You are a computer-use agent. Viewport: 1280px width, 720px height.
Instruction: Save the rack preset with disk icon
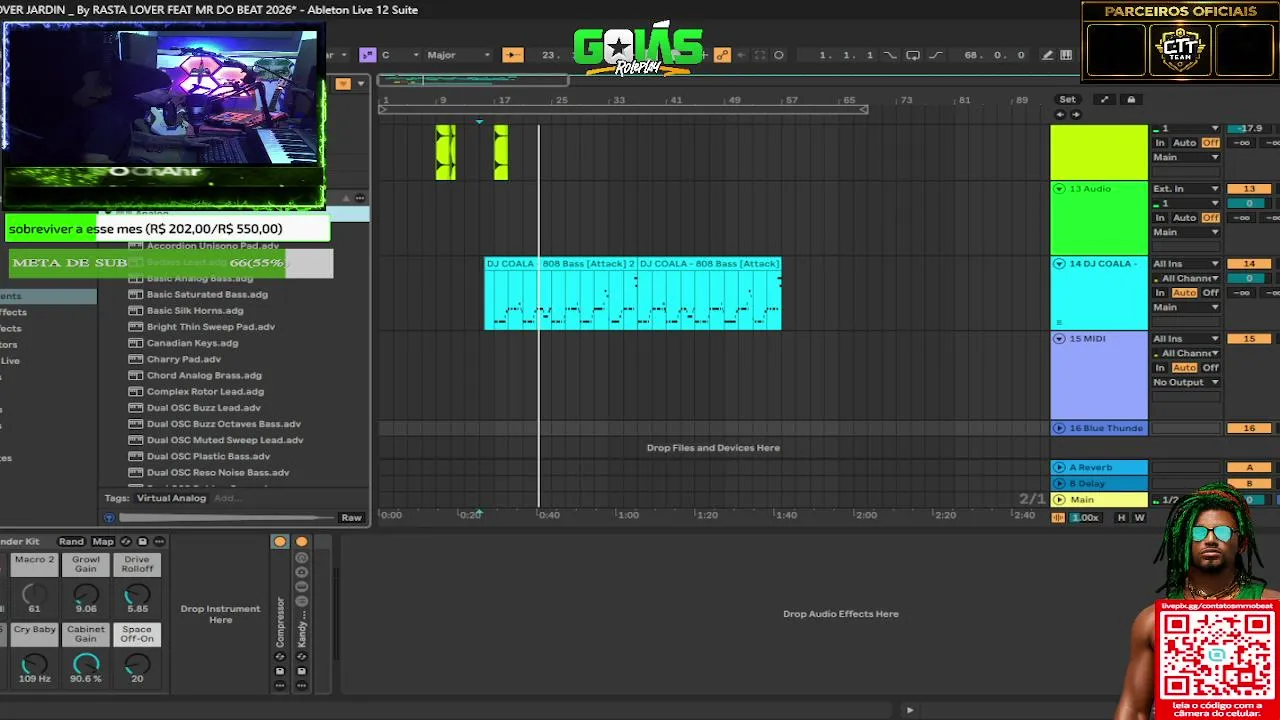click(142, 541)
